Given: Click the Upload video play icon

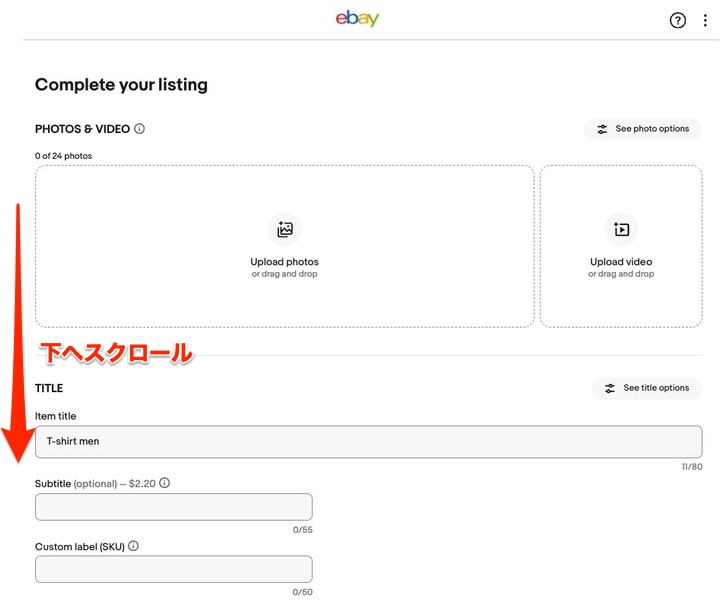Looking at the screenshot, I should click(x=621, y=229).
